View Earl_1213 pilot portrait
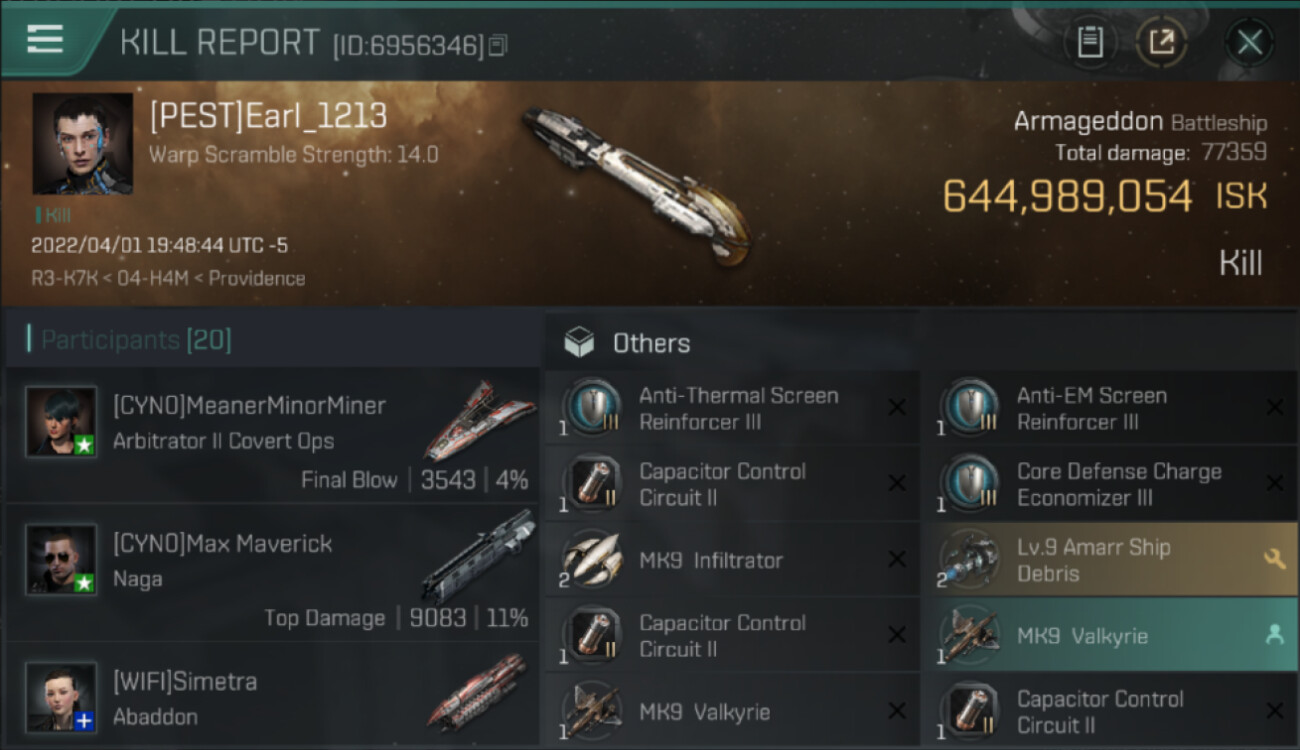 pyautogui.click(x=82, y=144)
